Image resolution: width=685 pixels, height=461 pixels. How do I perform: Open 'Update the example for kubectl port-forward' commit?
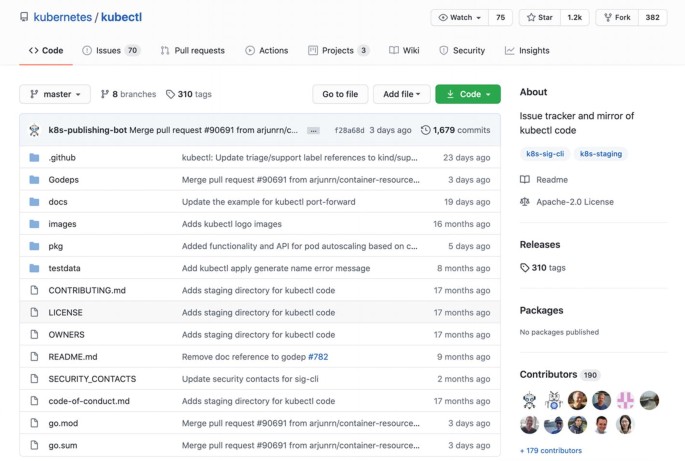(x=269, y=202)
